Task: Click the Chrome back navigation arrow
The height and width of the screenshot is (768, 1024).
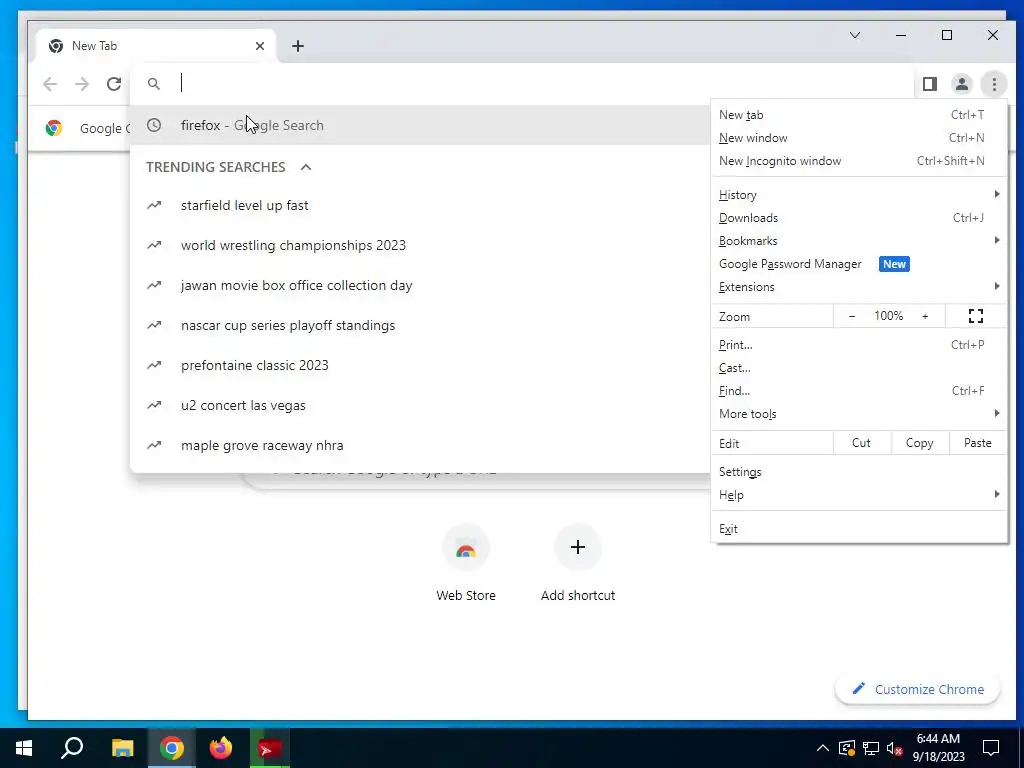Action: pos(50,84)
